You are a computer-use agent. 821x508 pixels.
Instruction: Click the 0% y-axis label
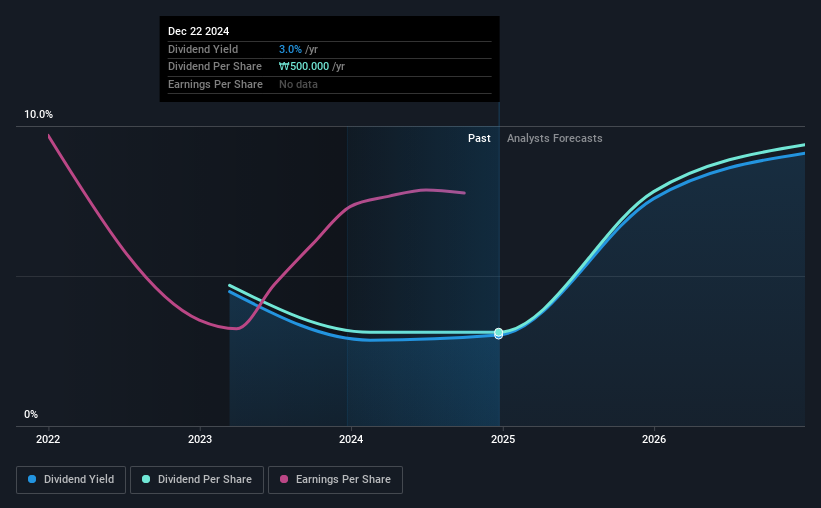pyautogui.click(x=31, y=415)
